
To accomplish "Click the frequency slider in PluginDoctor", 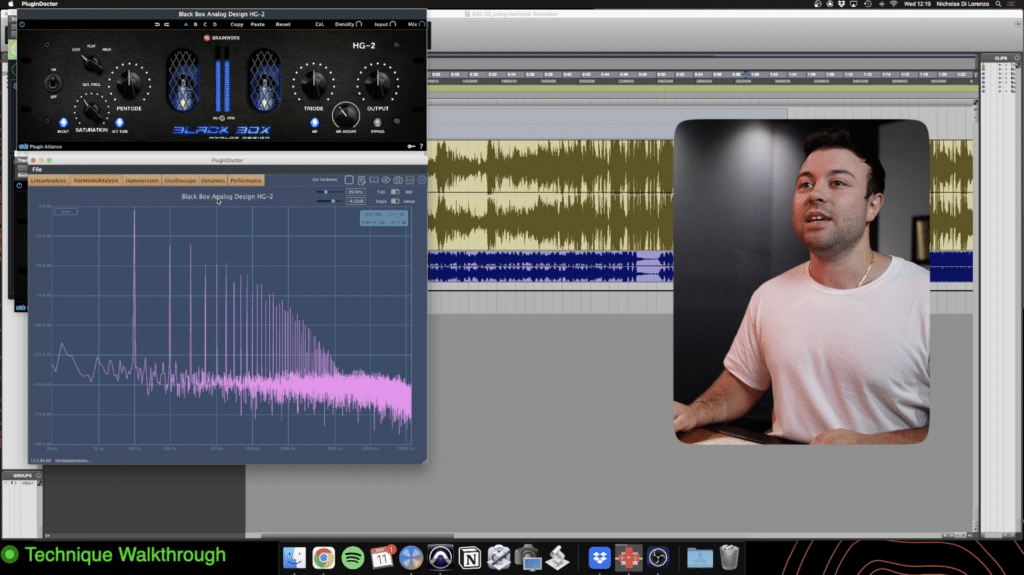I will [330, 192].
